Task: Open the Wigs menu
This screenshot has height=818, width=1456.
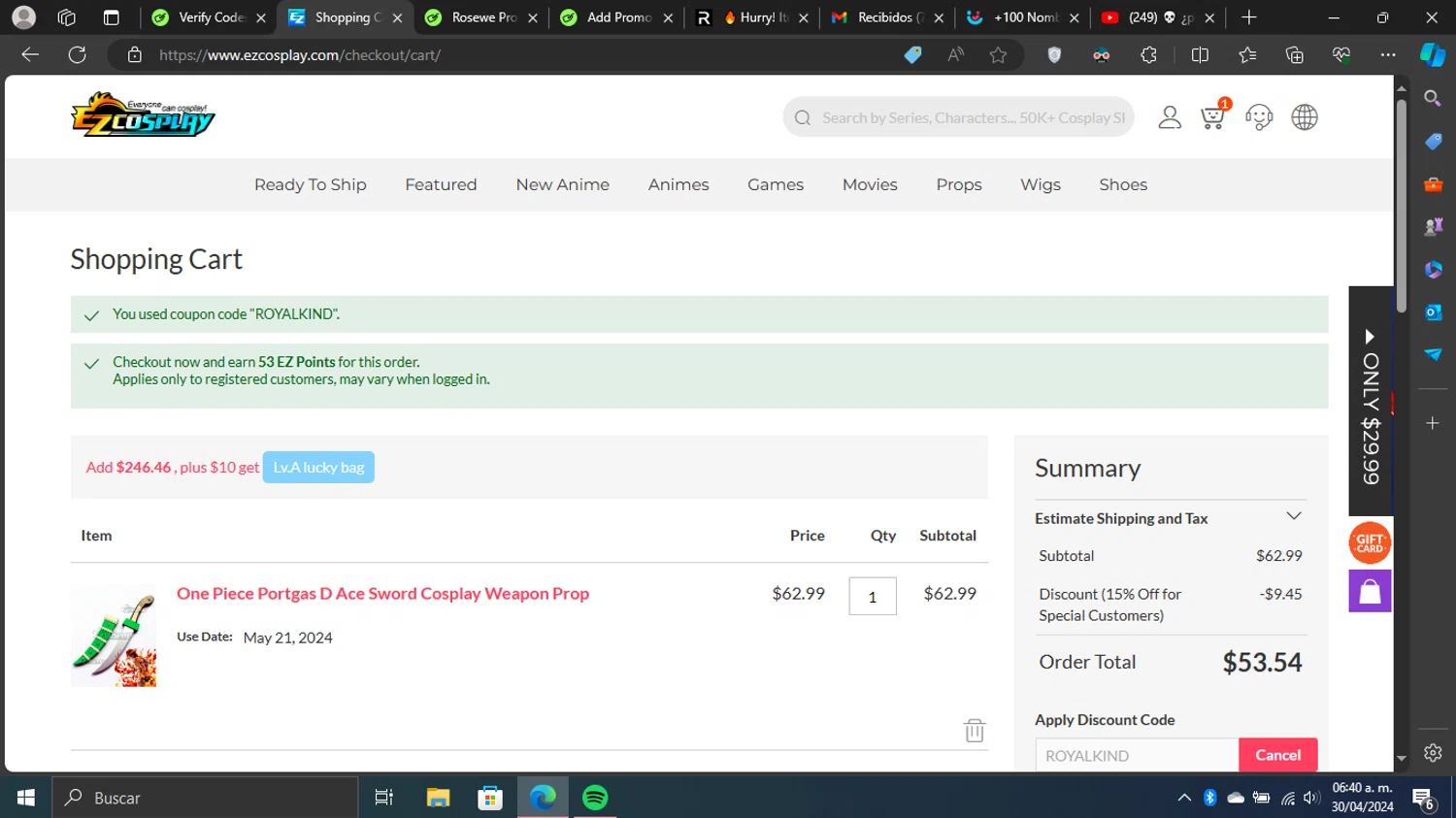Action: click(x=1041, y=184)
